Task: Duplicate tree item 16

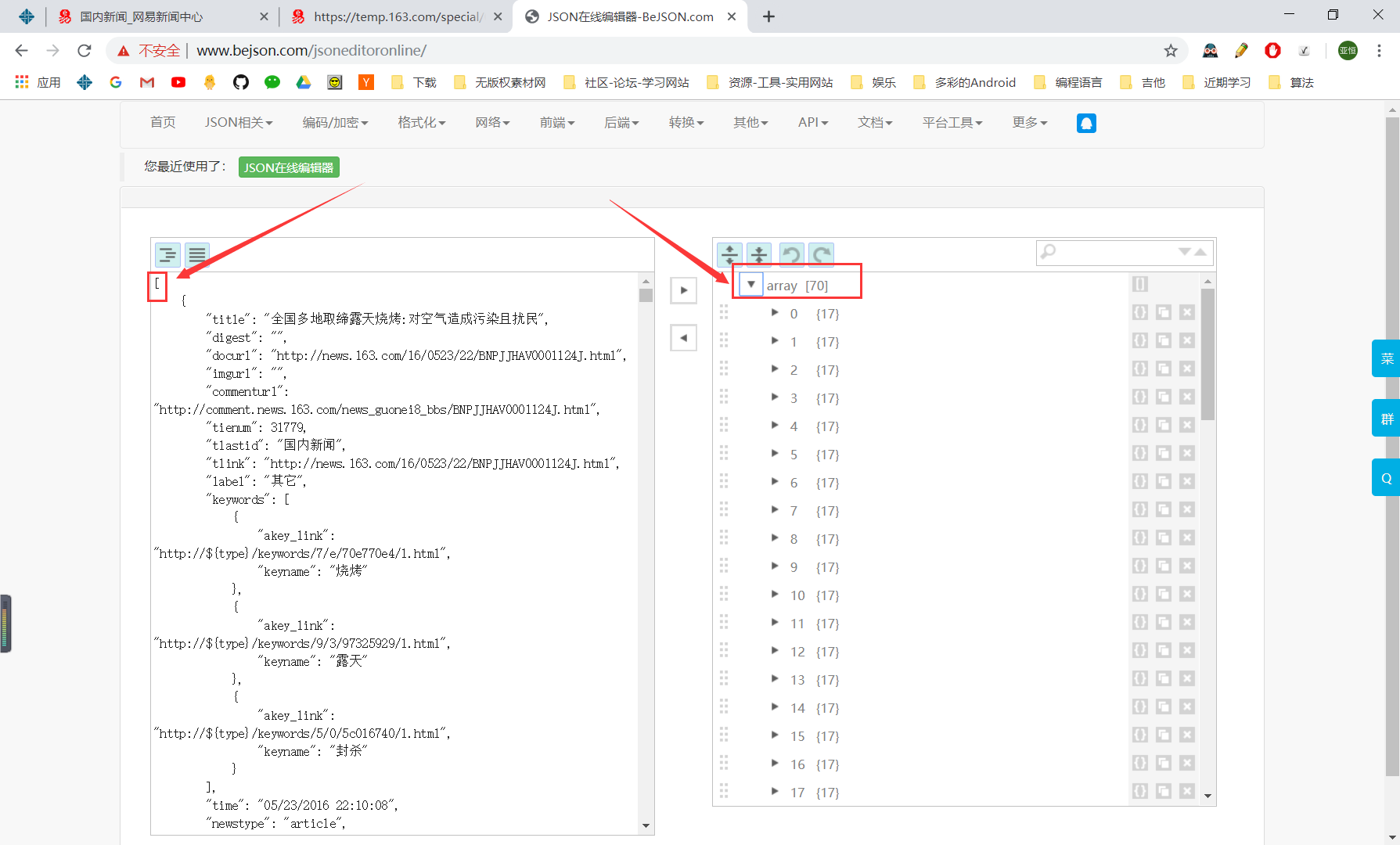Action: click(1164, 763)
